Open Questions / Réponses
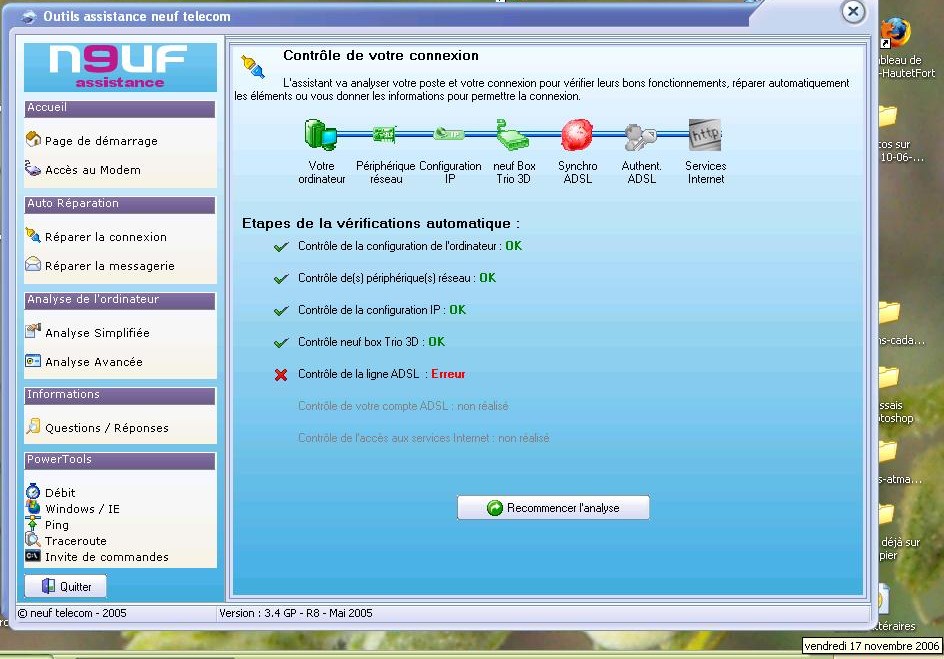The width and height of the screenshot is (944, 659). coord(107,428)
